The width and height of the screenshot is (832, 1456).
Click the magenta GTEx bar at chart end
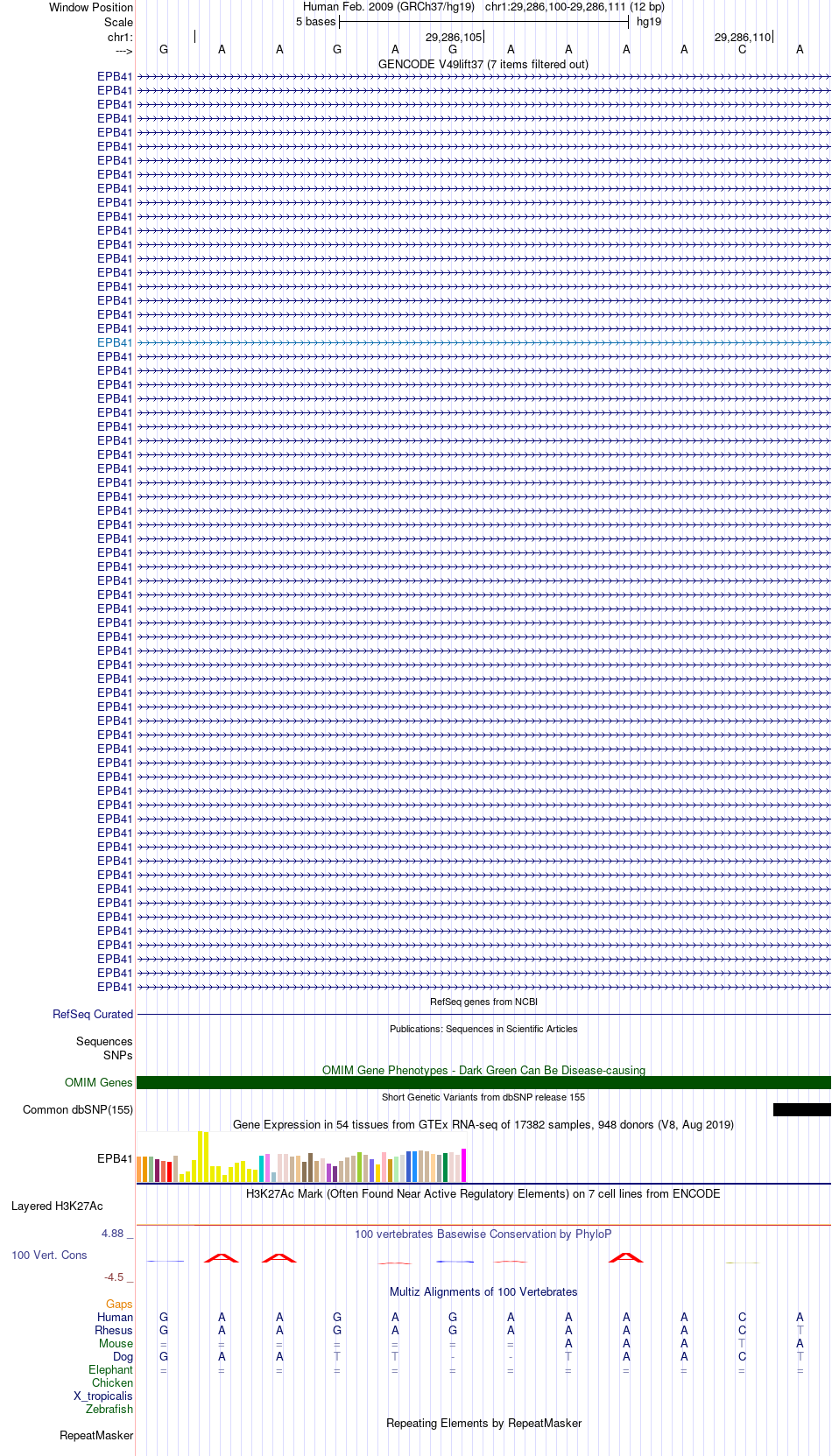tap(464, 1165)
